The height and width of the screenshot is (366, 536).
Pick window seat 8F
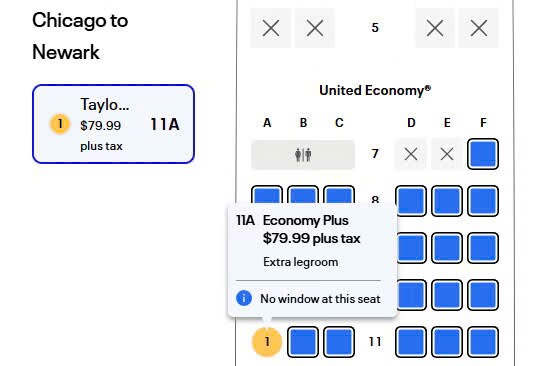pyautogui.click(x=483, y=201)
